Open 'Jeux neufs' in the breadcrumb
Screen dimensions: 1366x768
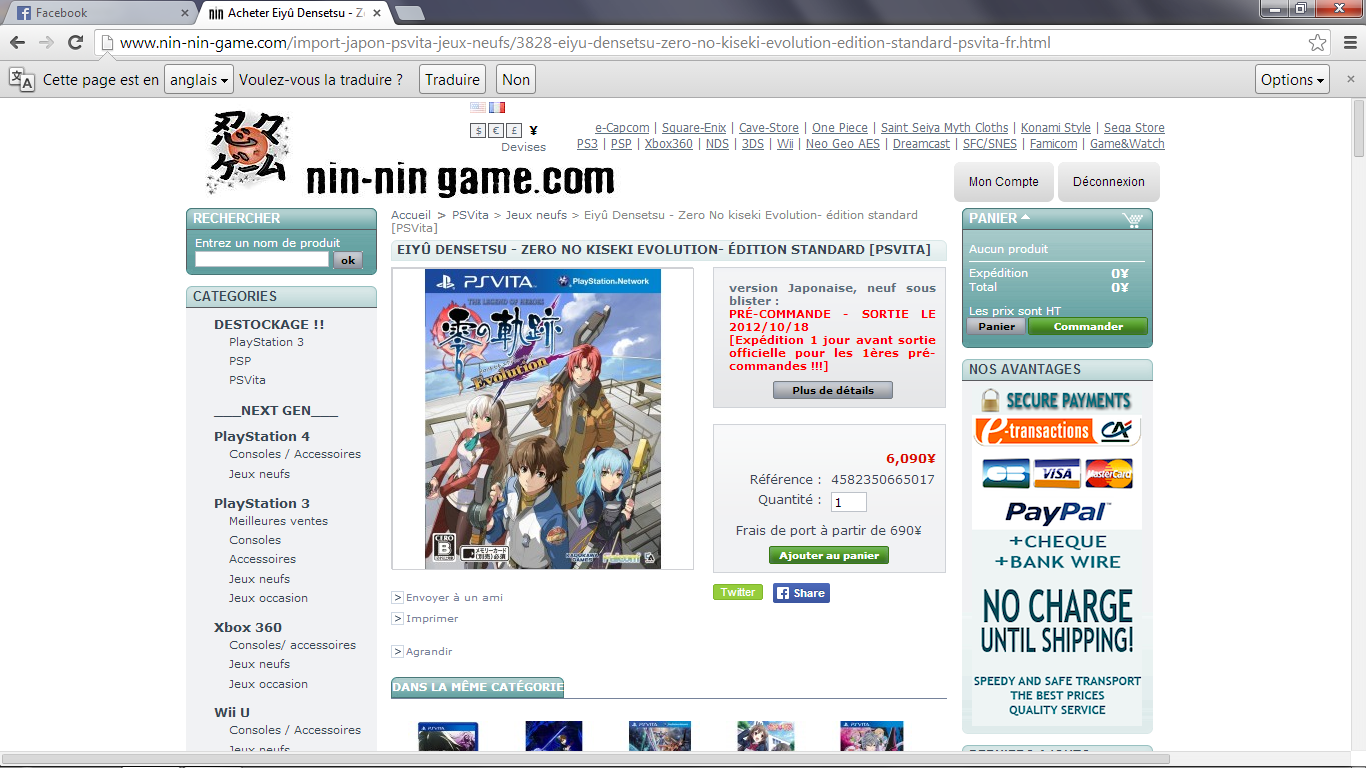536,215
